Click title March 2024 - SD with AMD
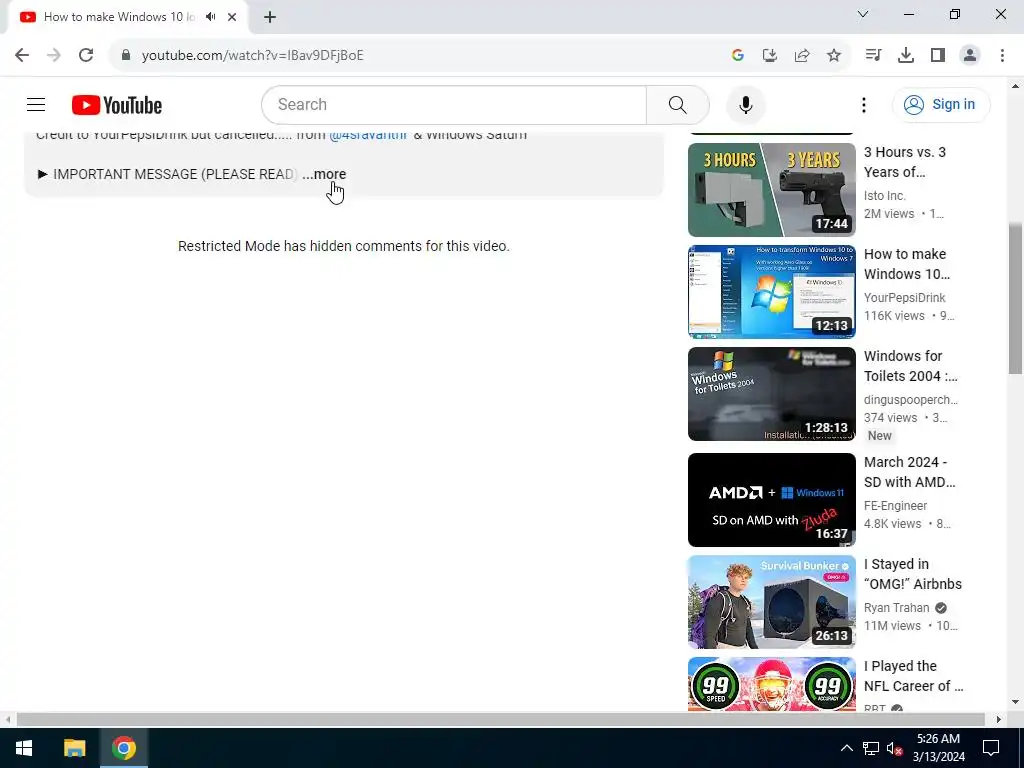 pos(909,472)
